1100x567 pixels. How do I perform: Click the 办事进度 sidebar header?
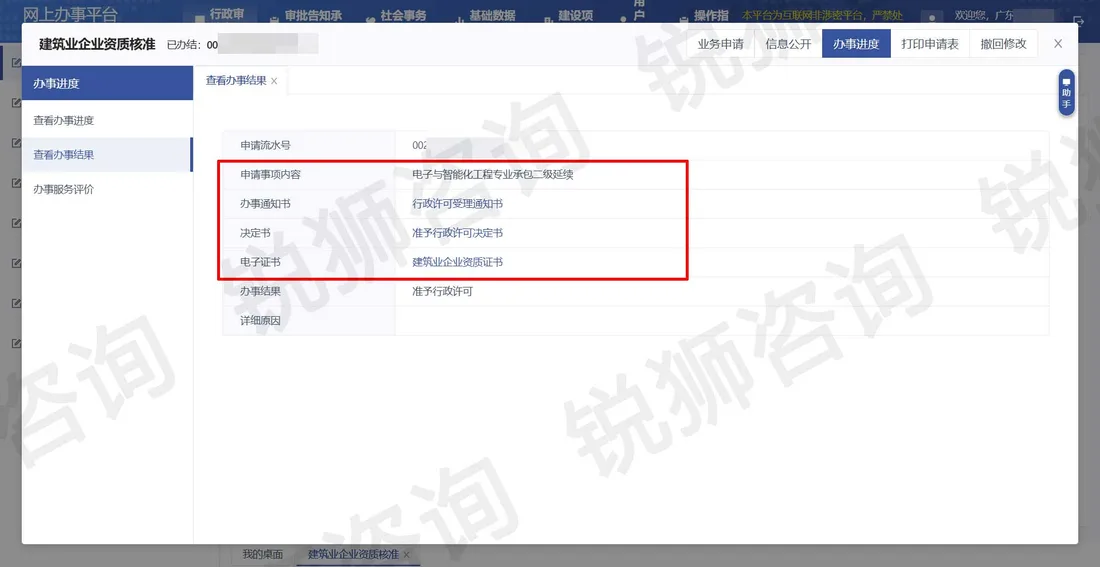107,84
